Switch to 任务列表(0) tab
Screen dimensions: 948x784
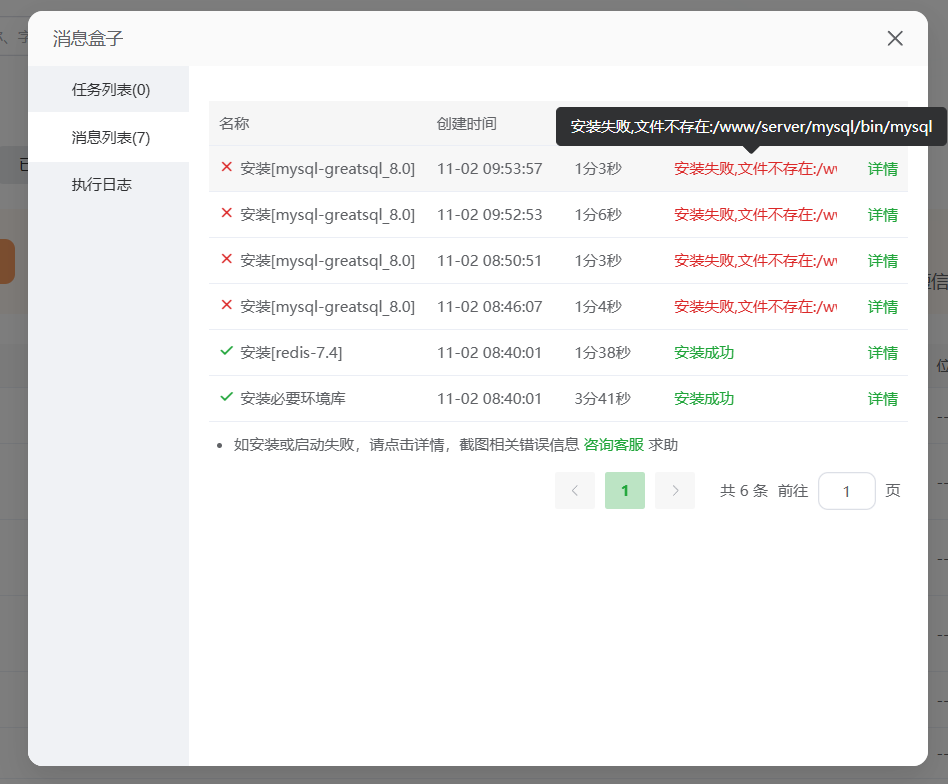pos(110,90)
